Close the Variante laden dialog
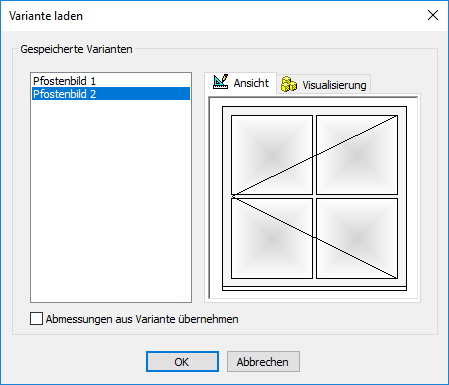This screenshot has height=385, width=449. [433, 15]
